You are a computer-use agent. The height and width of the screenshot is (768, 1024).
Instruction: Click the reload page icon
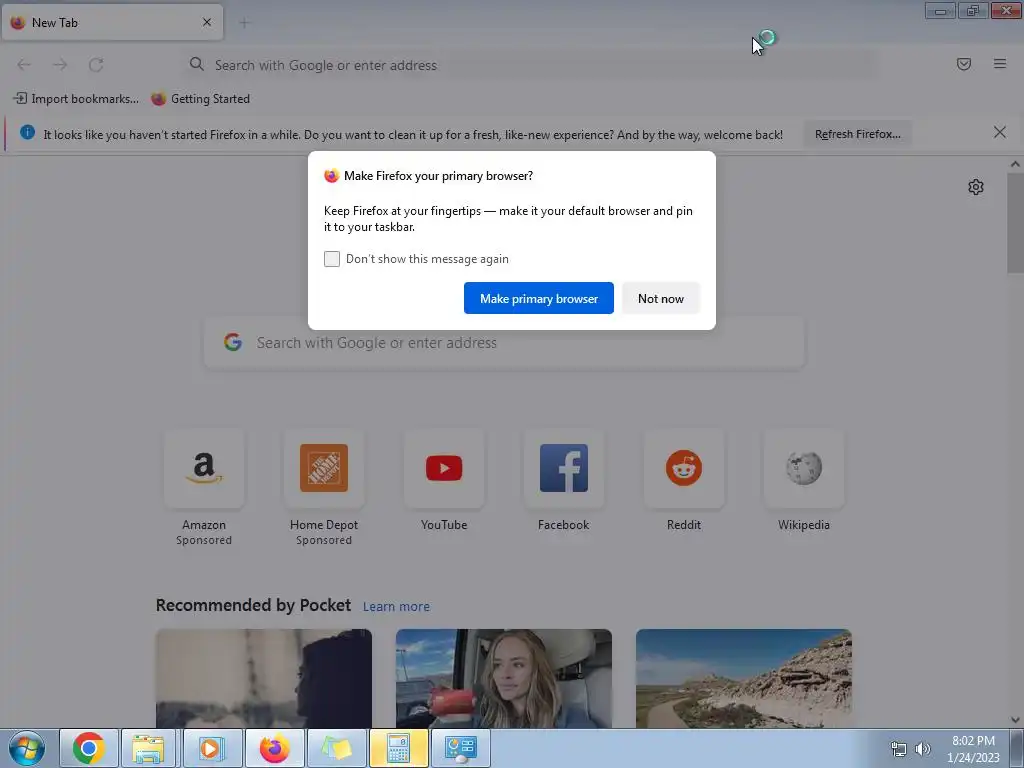tap(96, 65)
